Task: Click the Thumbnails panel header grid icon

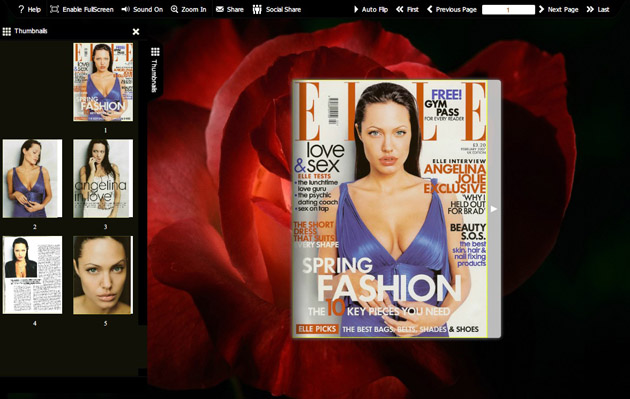Action: pos(6,31)
